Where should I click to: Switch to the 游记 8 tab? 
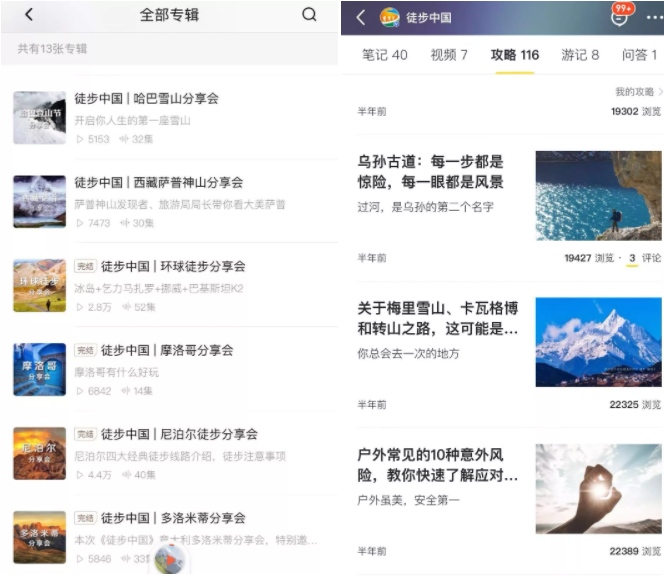click(580, 55)
